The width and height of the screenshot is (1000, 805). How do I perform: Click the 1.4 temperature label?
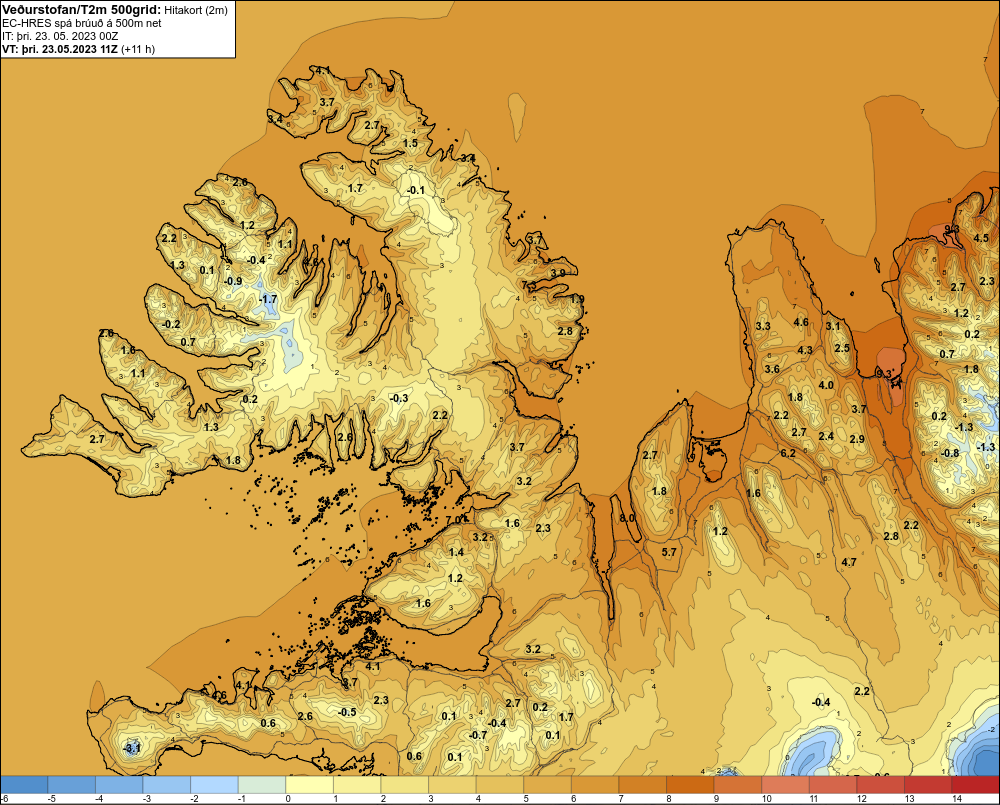tap(456, 552)
